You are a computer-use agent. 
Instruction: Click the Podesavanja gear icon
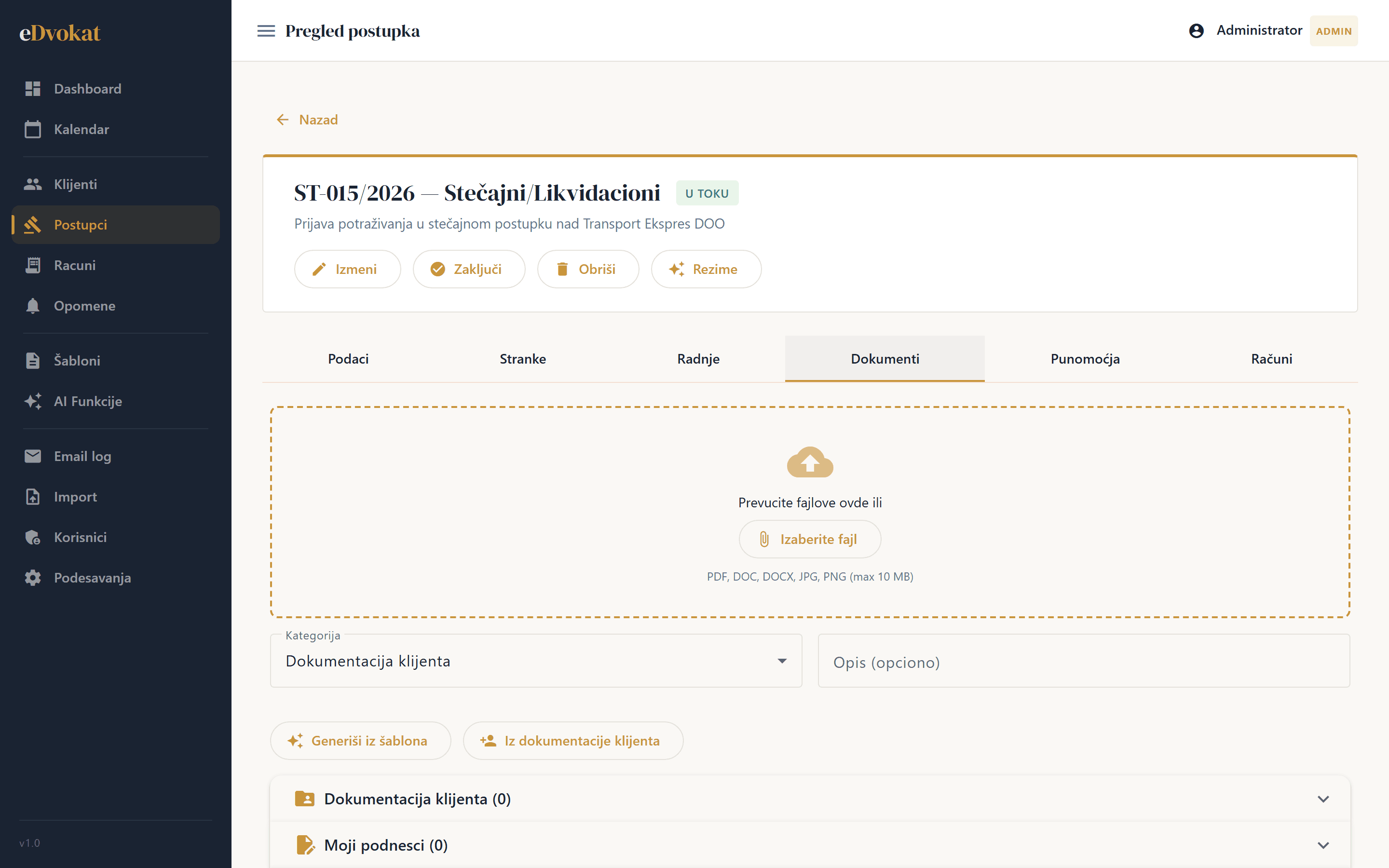point(33,578)
